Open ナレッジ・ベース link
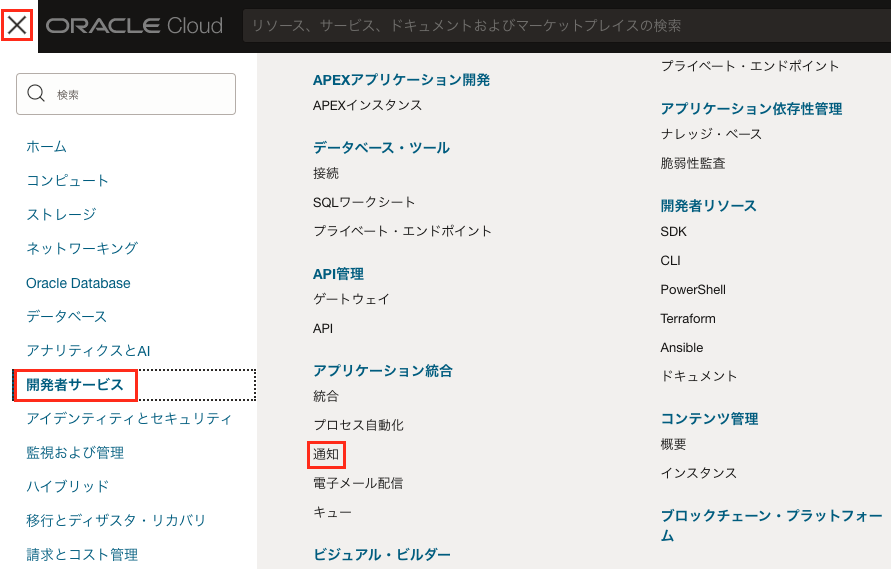891x569 pixels. pos(711,134)
